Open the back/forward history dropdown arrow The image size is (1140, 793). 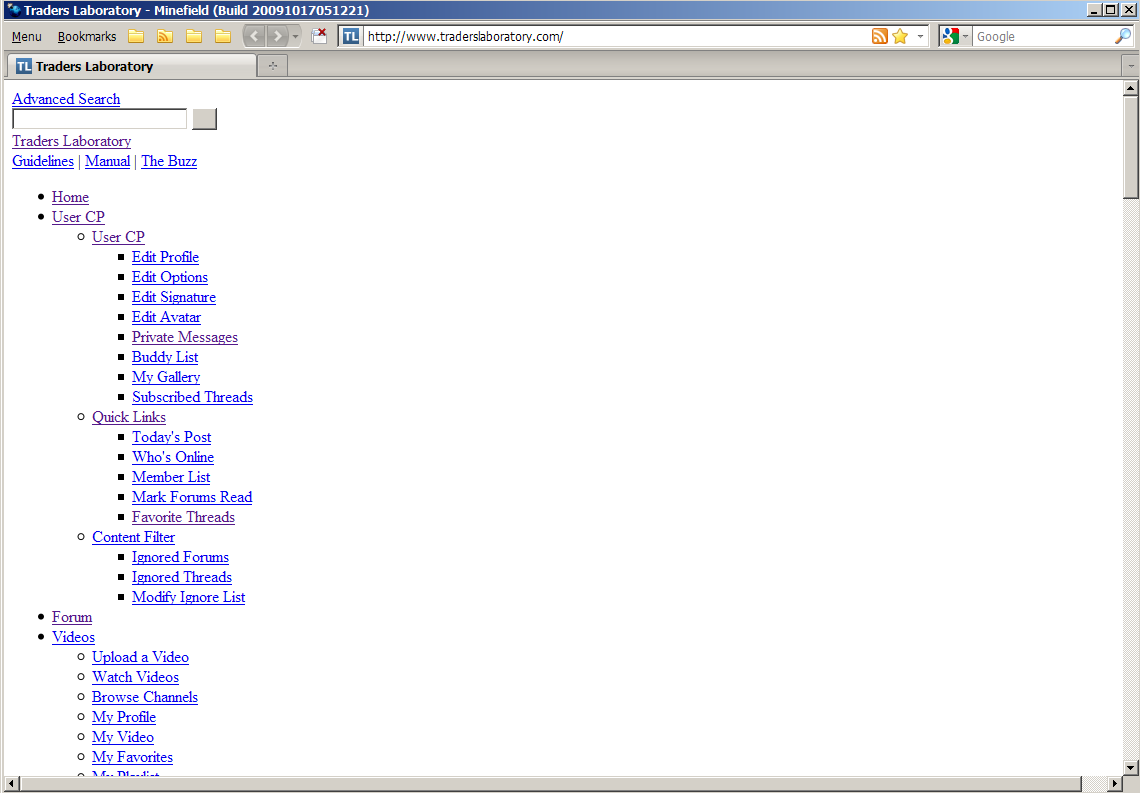(295, 36)
